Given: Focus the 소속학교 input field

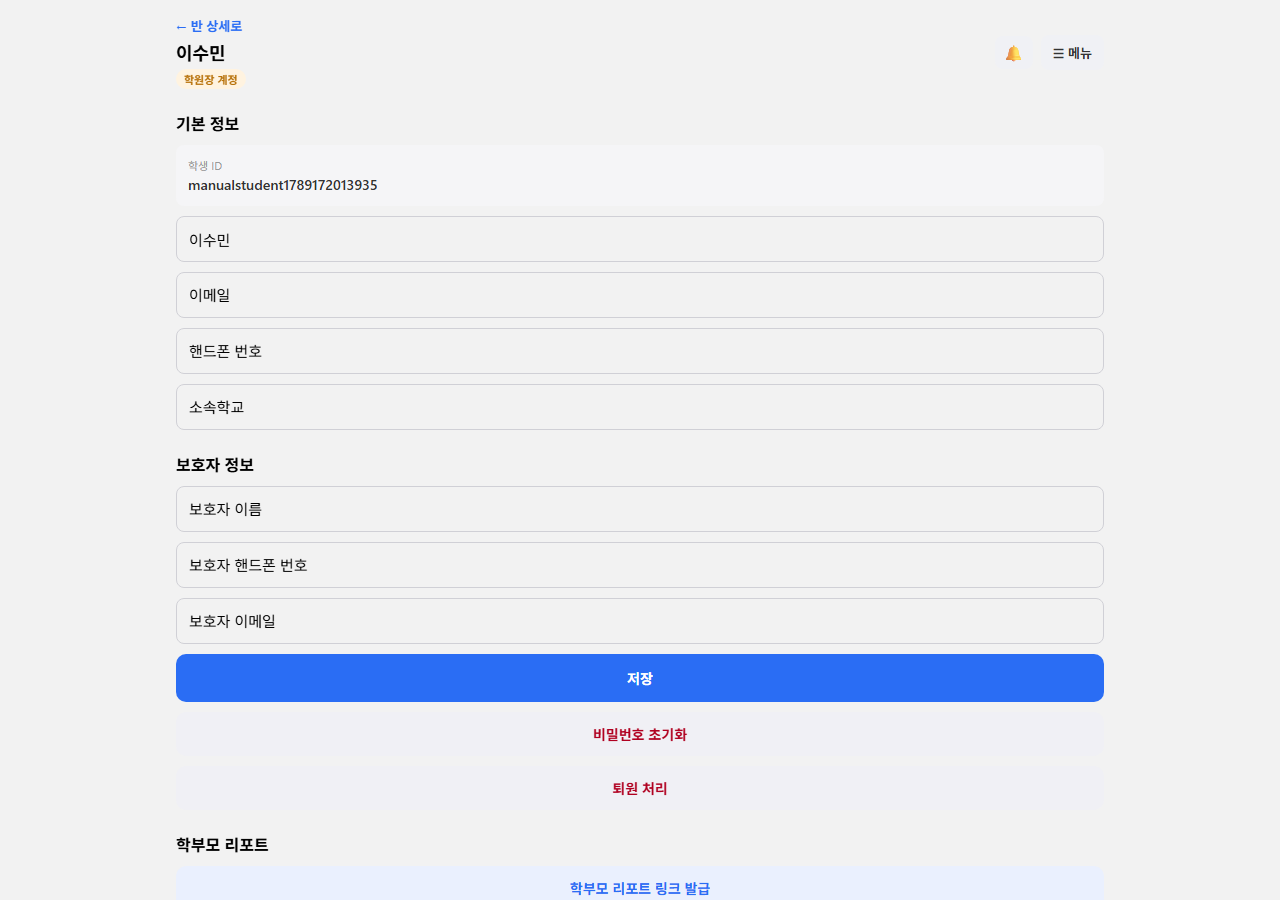Looking at the screenshot, I should point(640,407).
